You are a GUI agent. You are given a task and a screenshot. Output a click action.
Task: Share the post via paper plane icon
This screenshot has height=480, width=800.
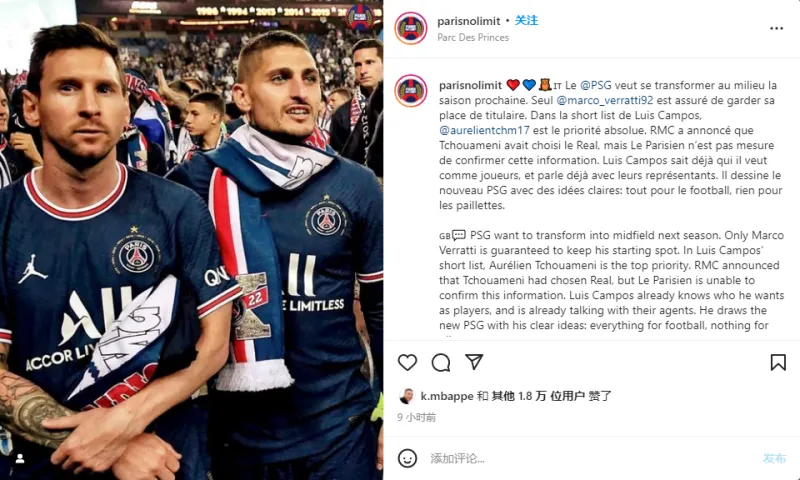point(474,362)
